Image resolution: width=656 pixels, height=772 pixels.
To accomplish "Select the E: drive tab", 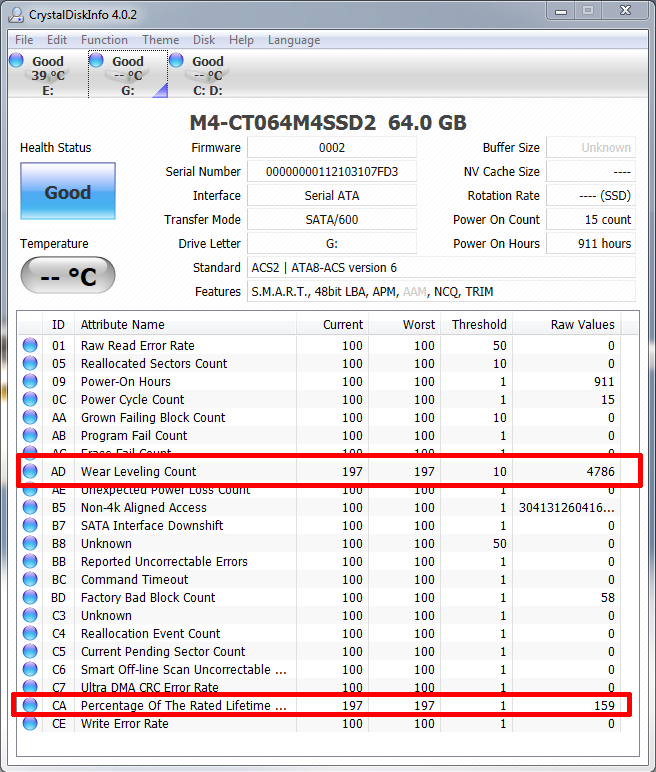I will pos(48,75).
